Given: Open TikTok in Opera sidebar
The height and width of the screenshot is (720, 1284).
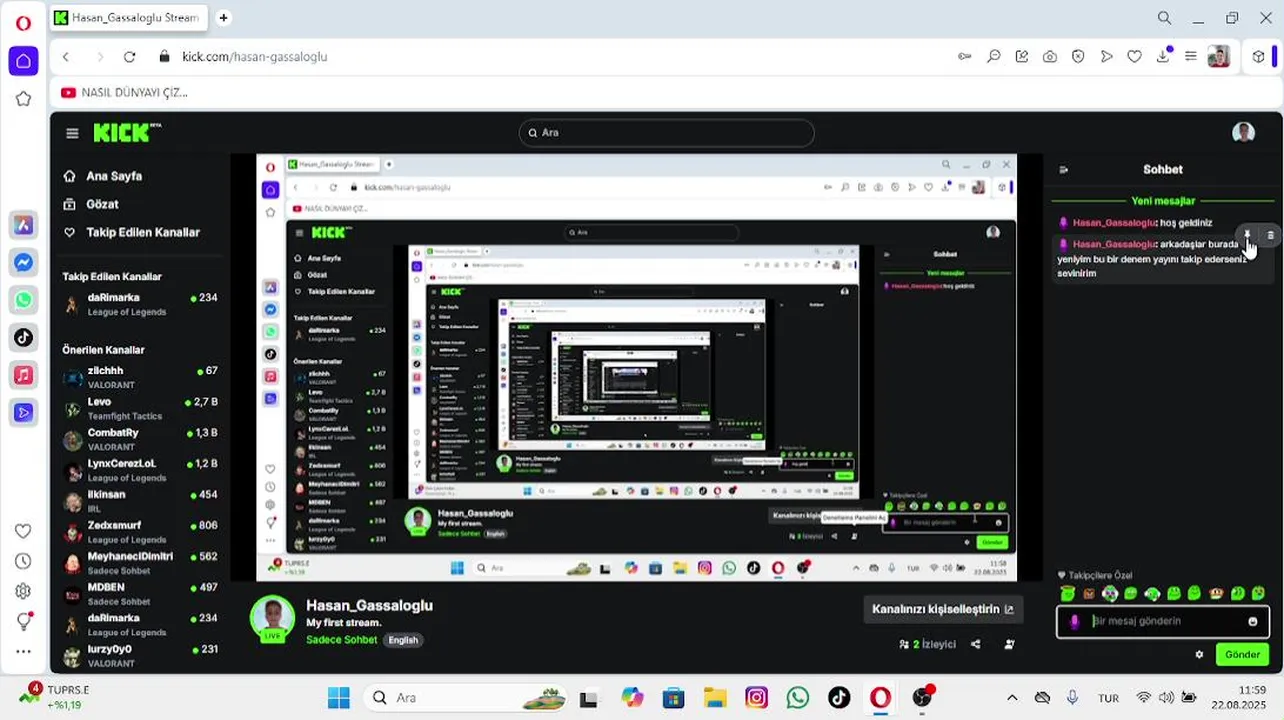Looking at the screenshot, I should click(x=23, y=337).
